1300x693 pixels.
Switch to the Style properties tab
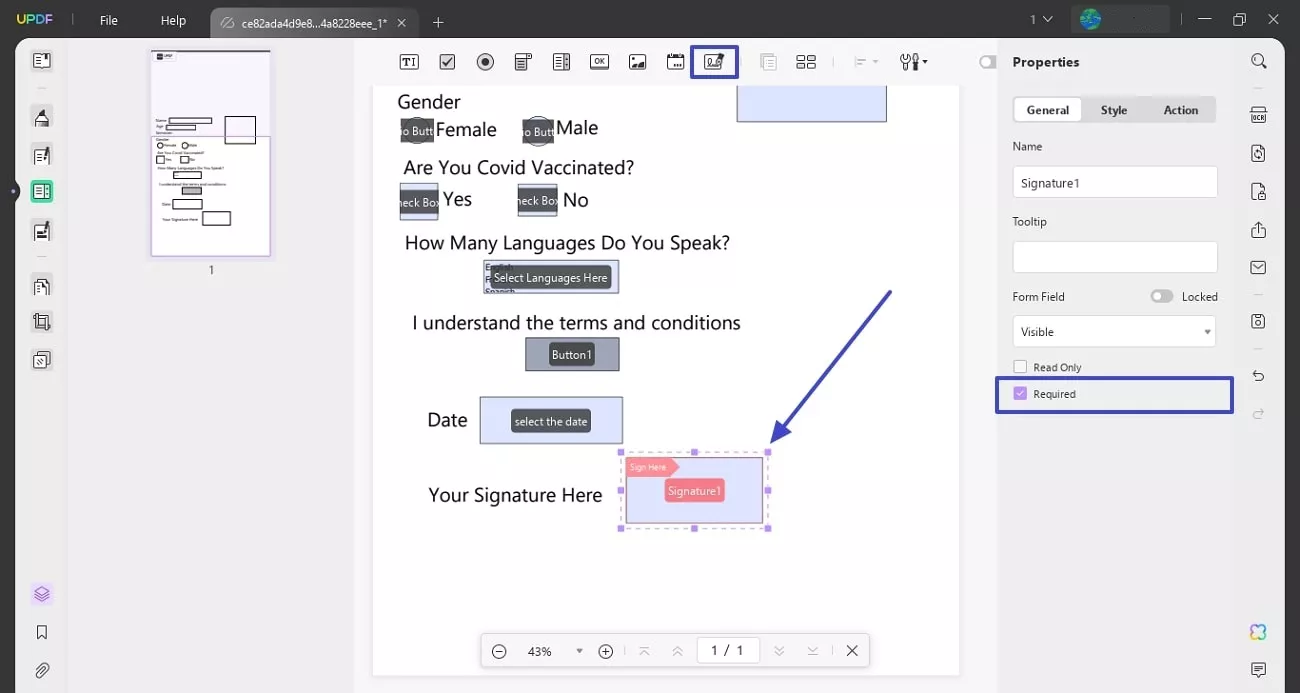tap(1113, 110)
